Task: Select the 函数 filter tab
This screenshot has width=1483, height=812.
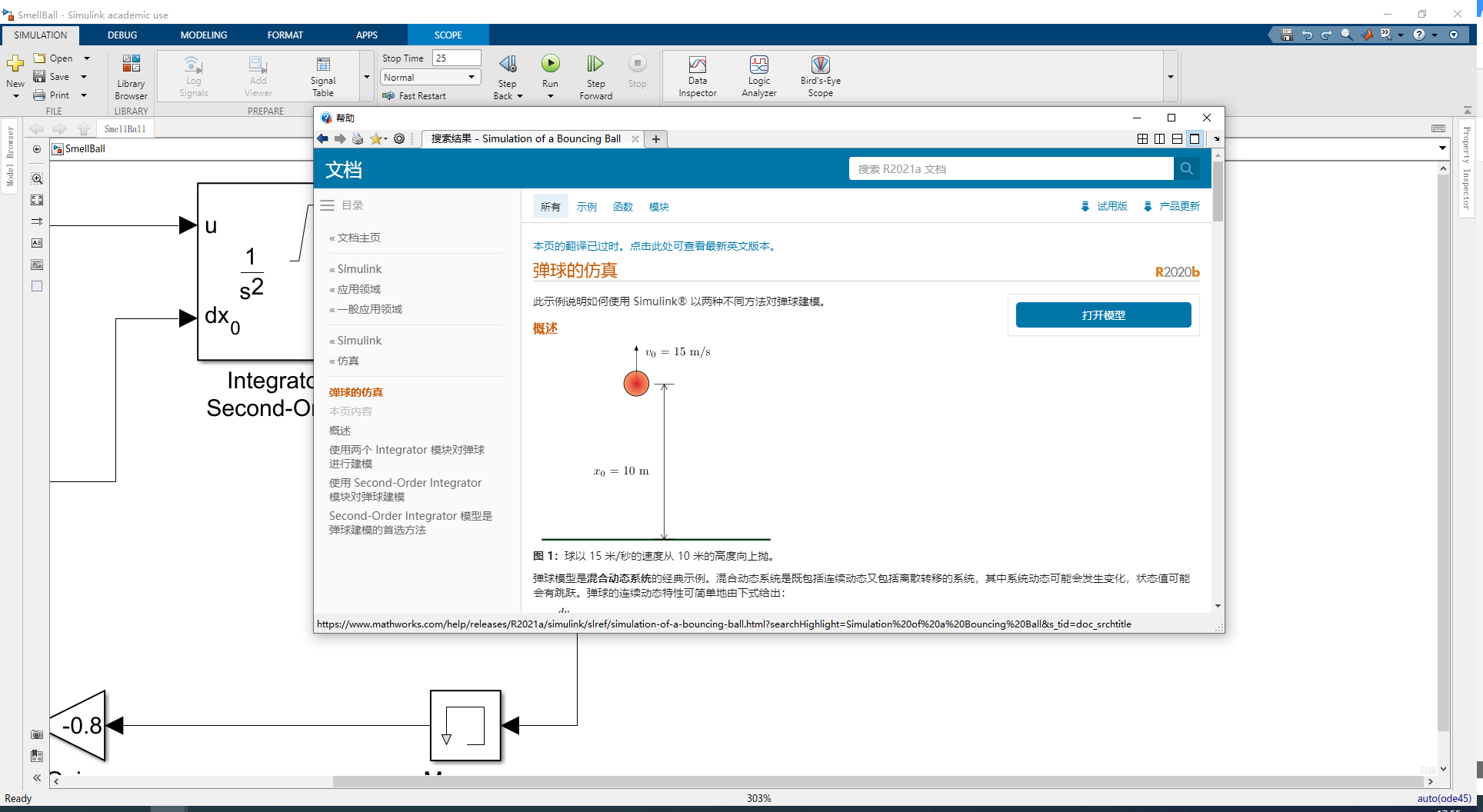Action: 623,207
